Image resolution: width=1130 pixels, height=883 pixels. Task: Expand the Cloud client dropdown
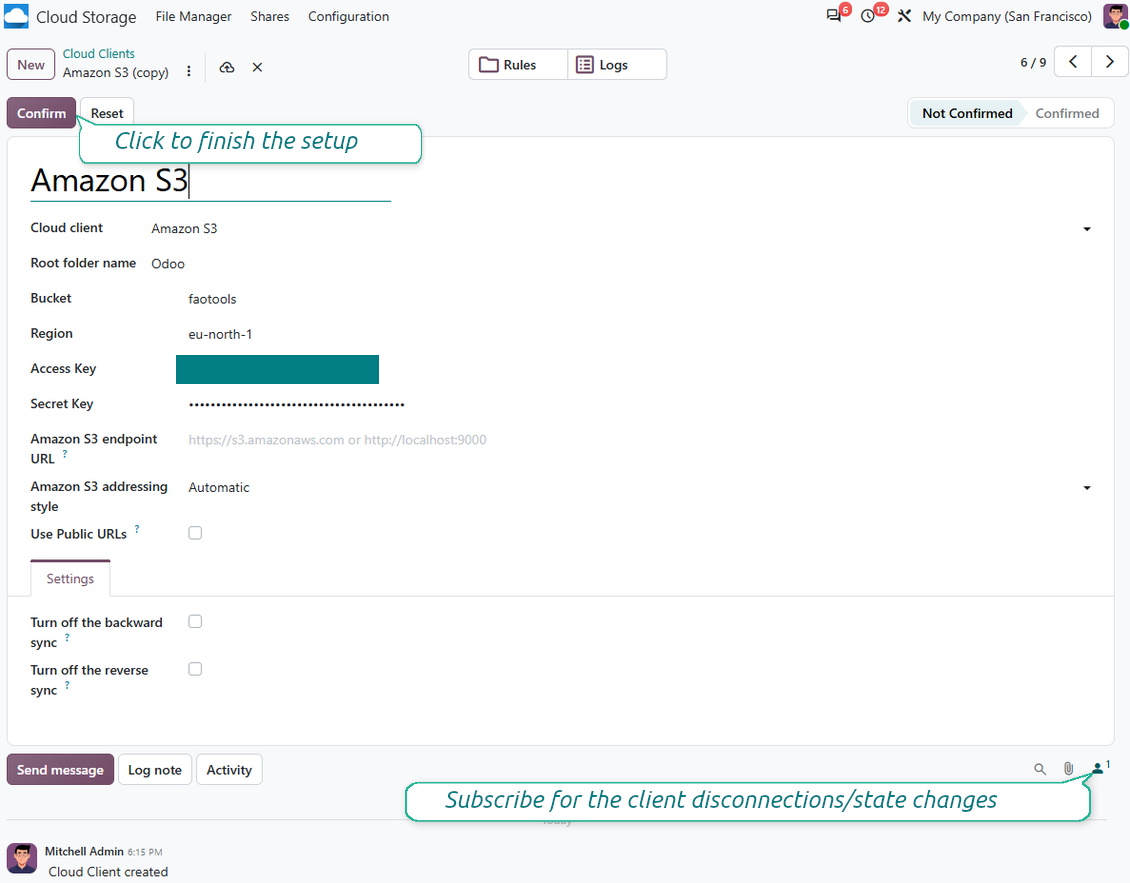(x=1087, y=229)
